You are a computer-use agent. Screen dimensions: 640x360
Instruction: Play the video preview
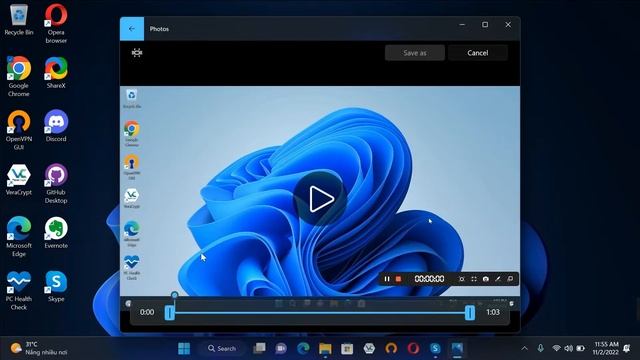(x=320, y=199)
